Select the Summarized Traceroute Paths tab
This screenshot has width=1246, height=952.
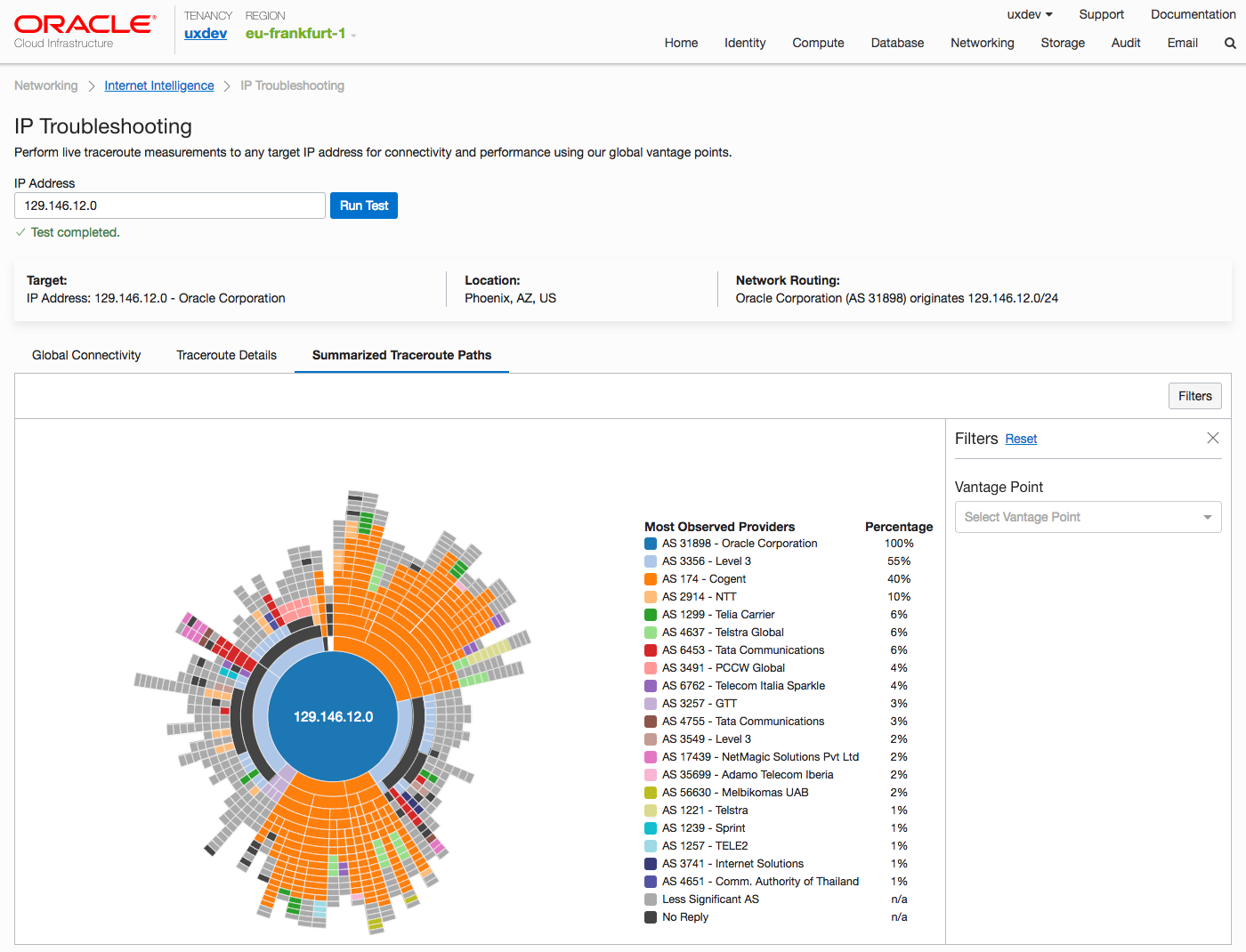tap(401, 355)
